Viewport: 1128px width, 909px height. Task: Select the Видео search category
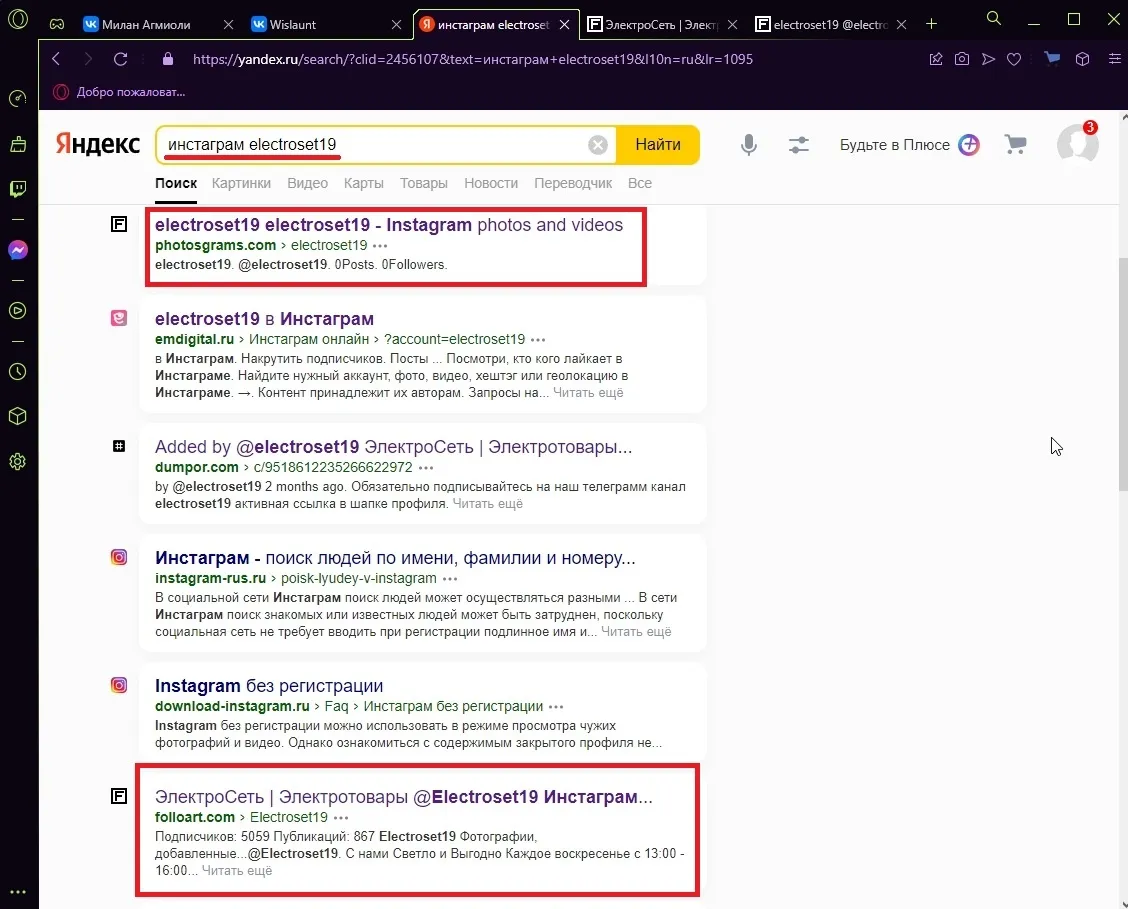307,183
